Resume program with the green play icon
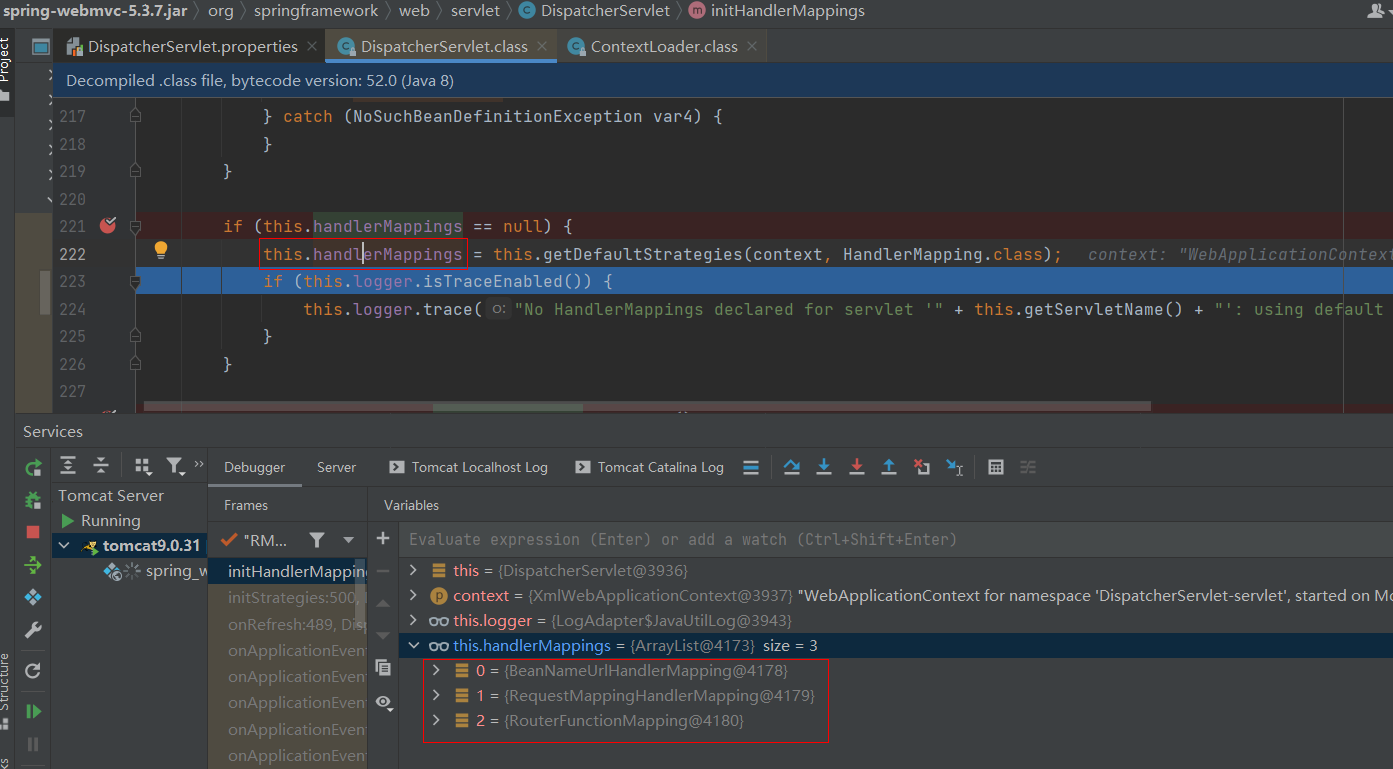This screenshot has width=1393, height=769. click(x=33, y=711)
